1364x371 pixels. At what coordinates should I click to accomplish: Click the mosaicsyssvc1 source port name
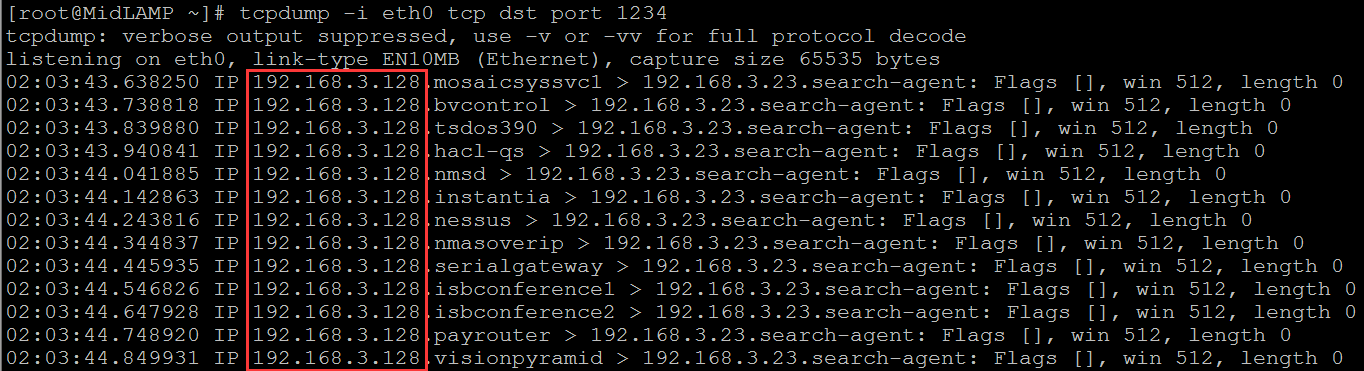(518, 83)
